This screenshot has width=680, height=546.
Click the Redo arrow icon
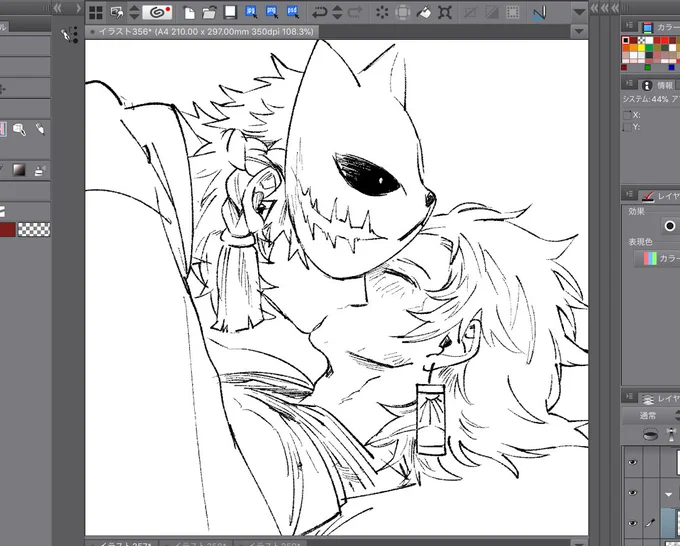click(x=355, y=12)
